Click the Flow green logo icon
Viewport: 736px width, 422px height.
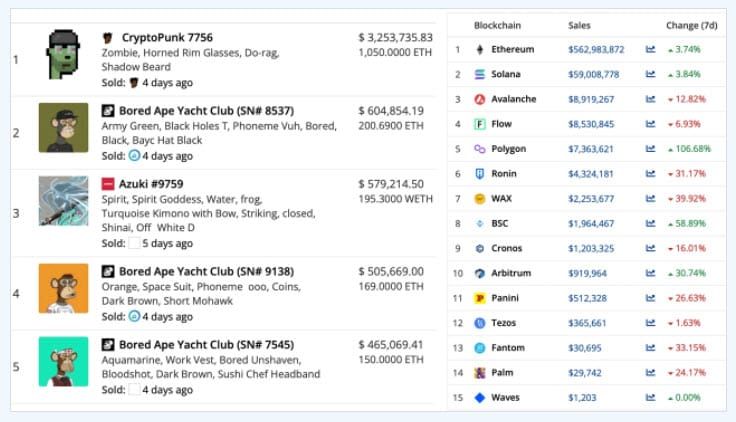pyautogui.click(x=479, y=124)
